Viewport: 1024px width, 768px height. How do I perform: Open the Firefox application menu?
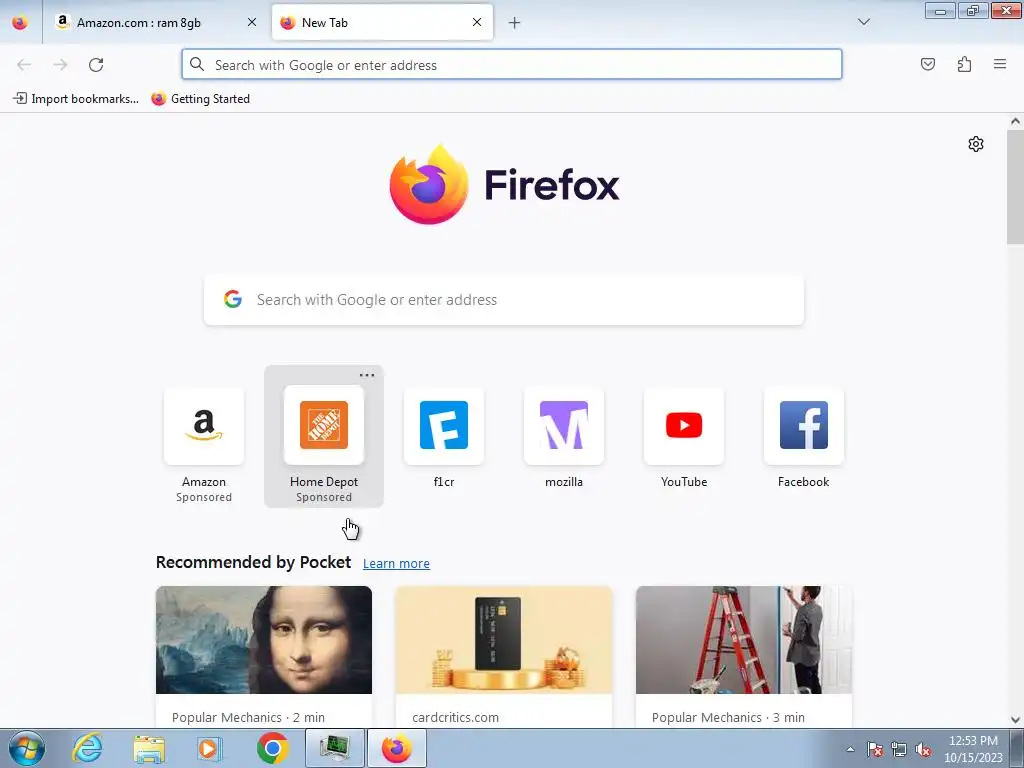click(1000, 64)
